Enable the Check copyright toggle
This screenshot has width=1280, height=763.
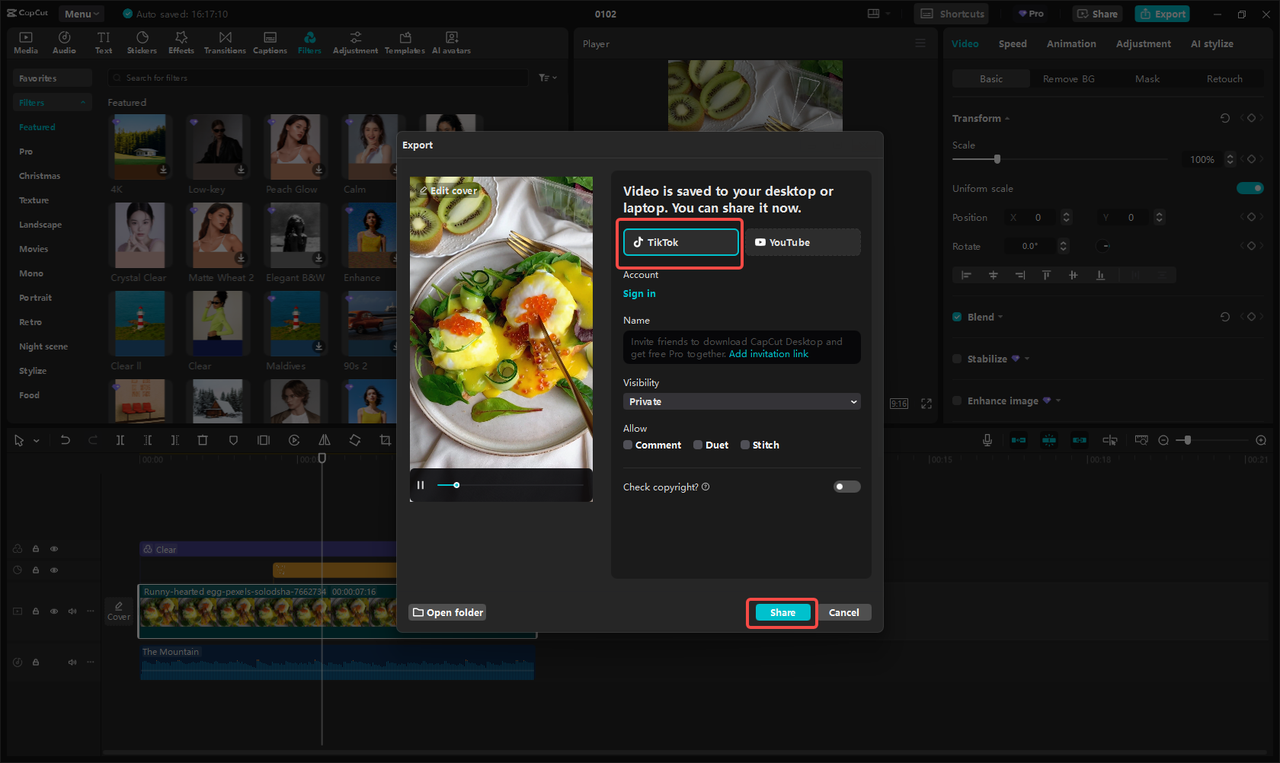click(x=846, y=486)
